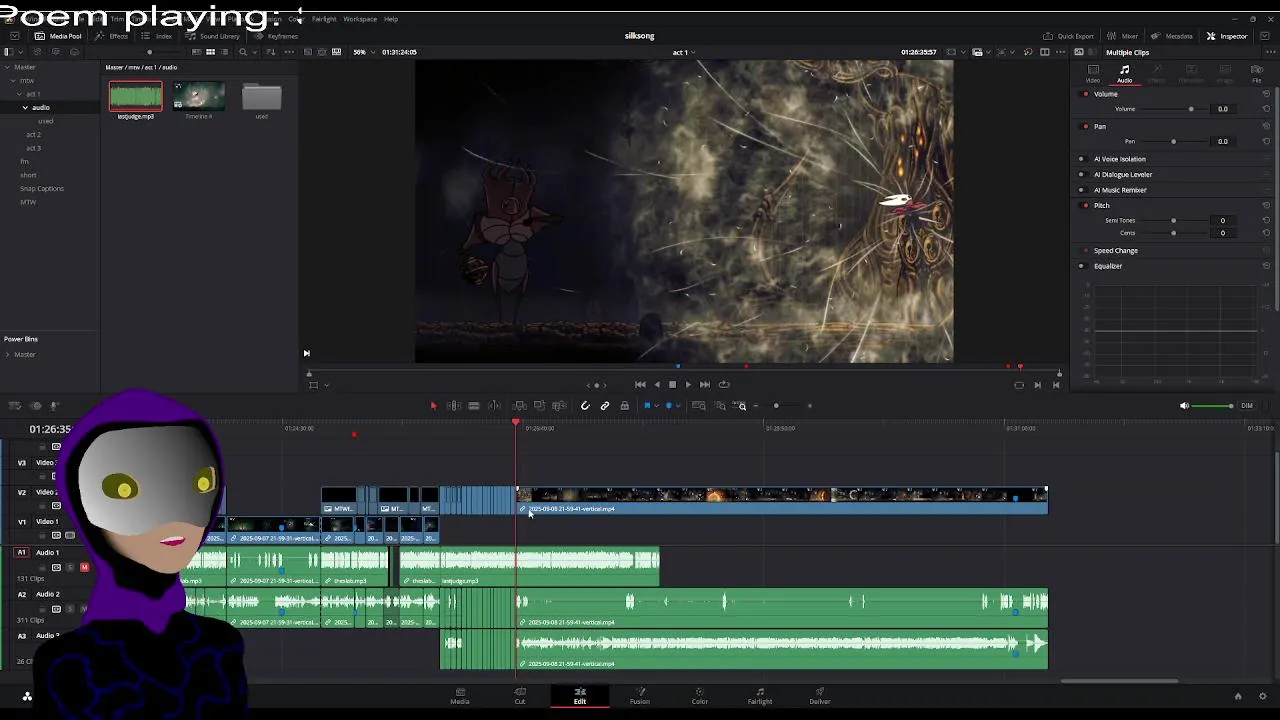This screenshot has height=720, width=1280.
Task: Open the Mixer panel
Action: click(1122, 36)
